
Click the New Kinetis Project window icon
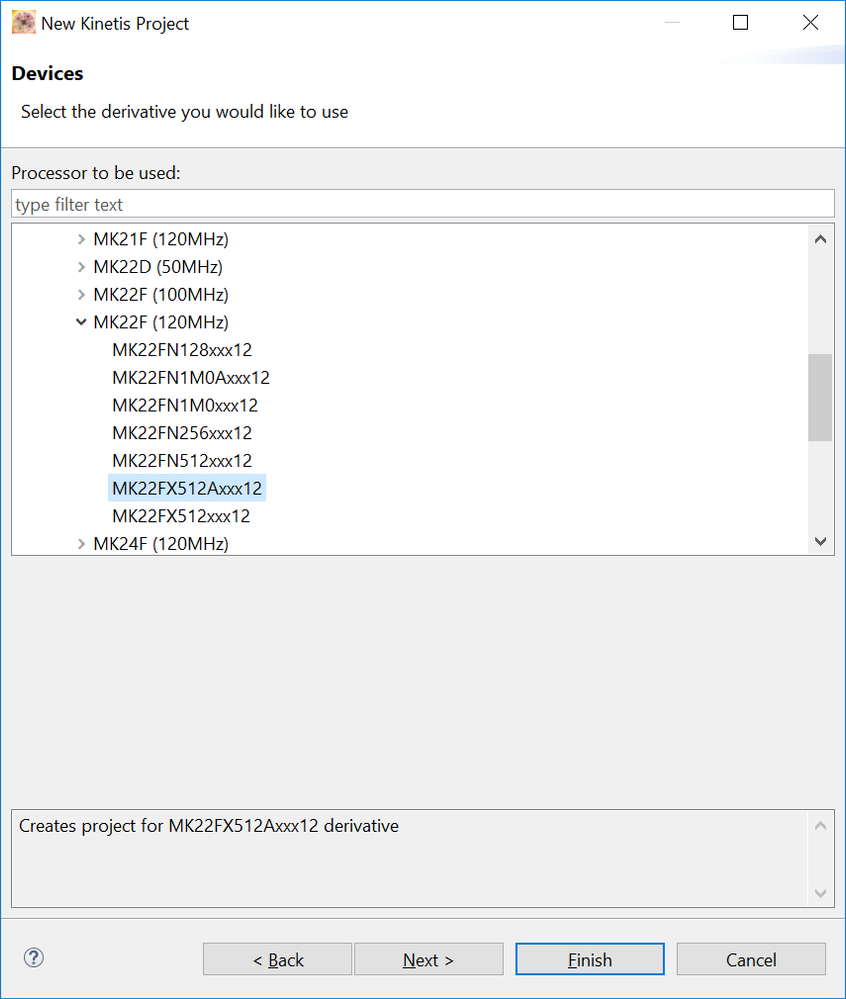(24, 23)
